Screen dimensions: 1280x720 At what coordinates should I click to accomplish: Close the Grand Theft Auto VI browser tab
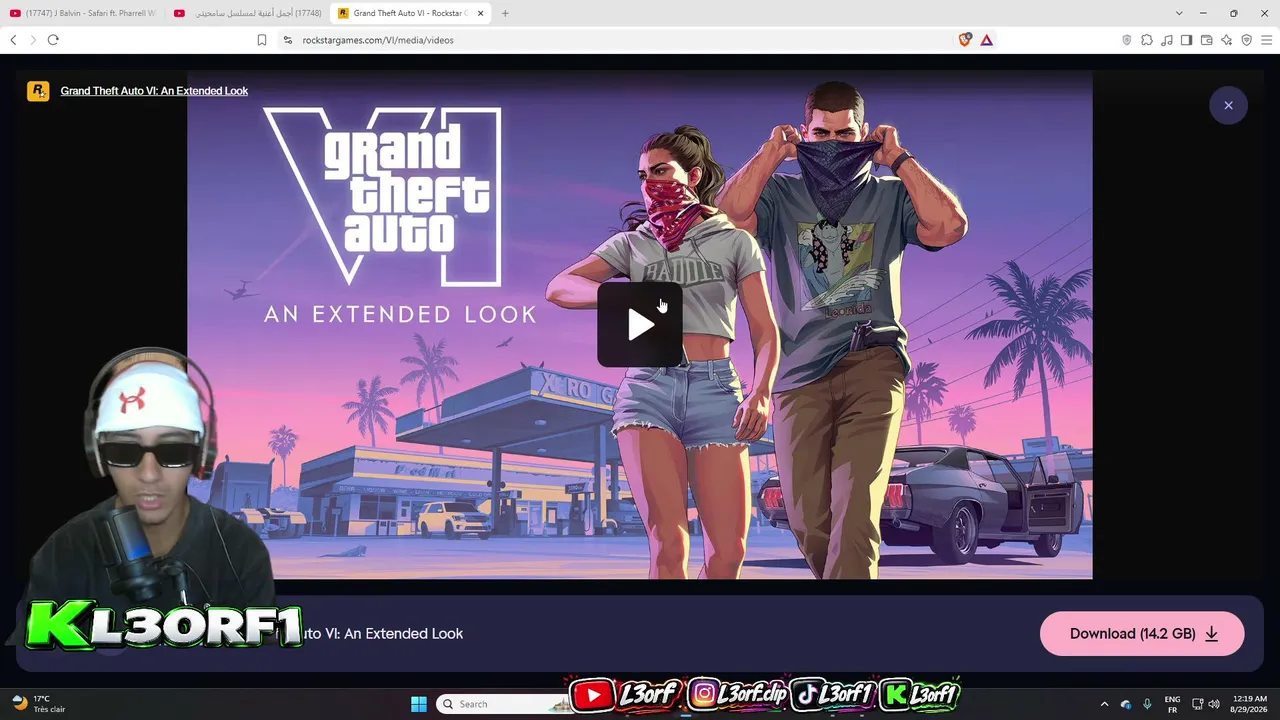[481, 13]
